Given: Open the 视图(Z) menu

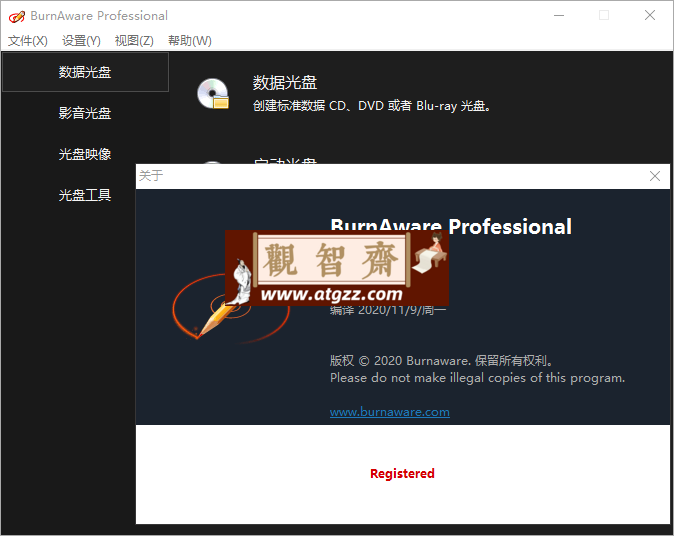Looking at the screenshot, I should 134,41.
